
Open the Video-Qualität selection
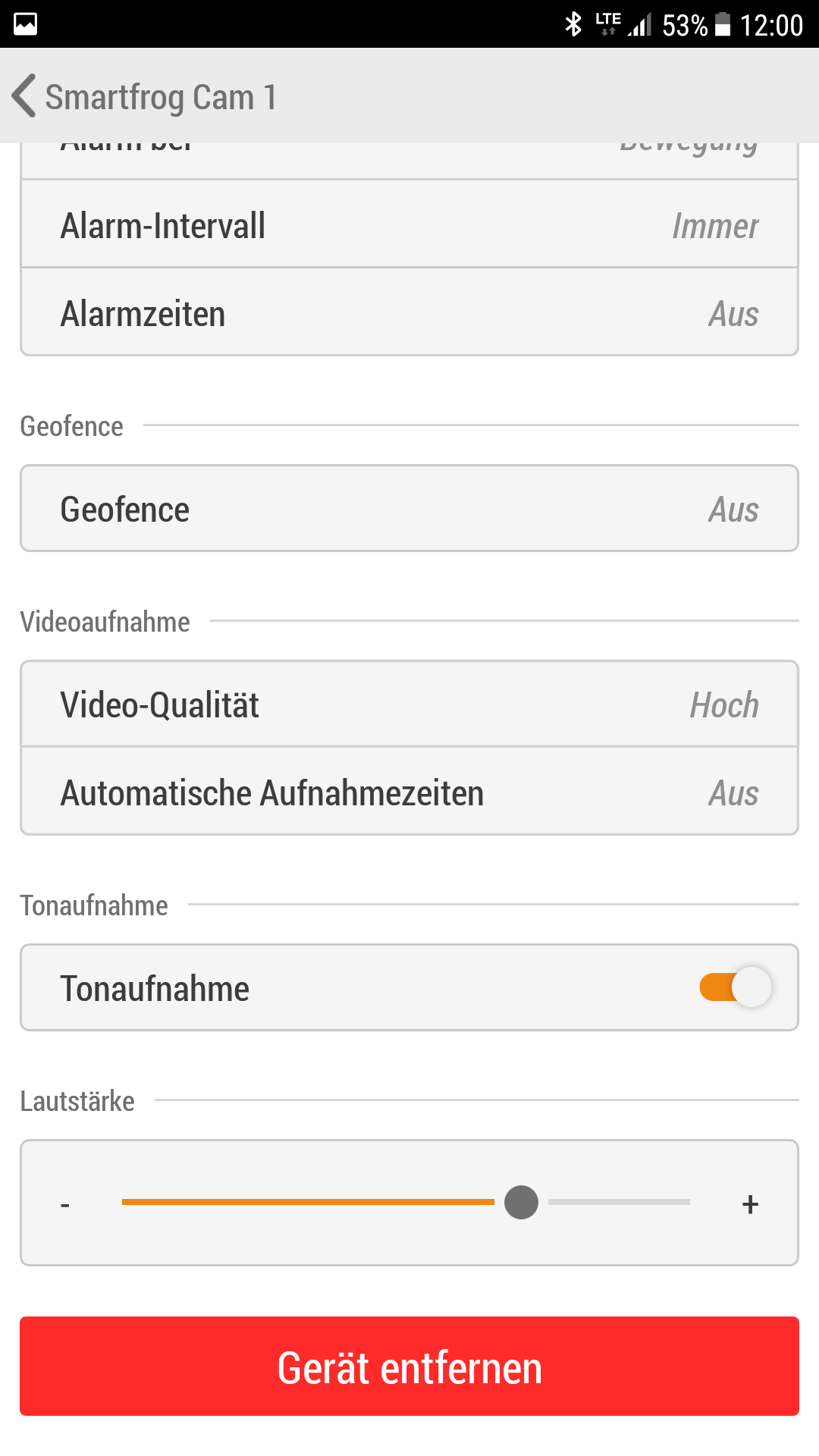(409, 704)
